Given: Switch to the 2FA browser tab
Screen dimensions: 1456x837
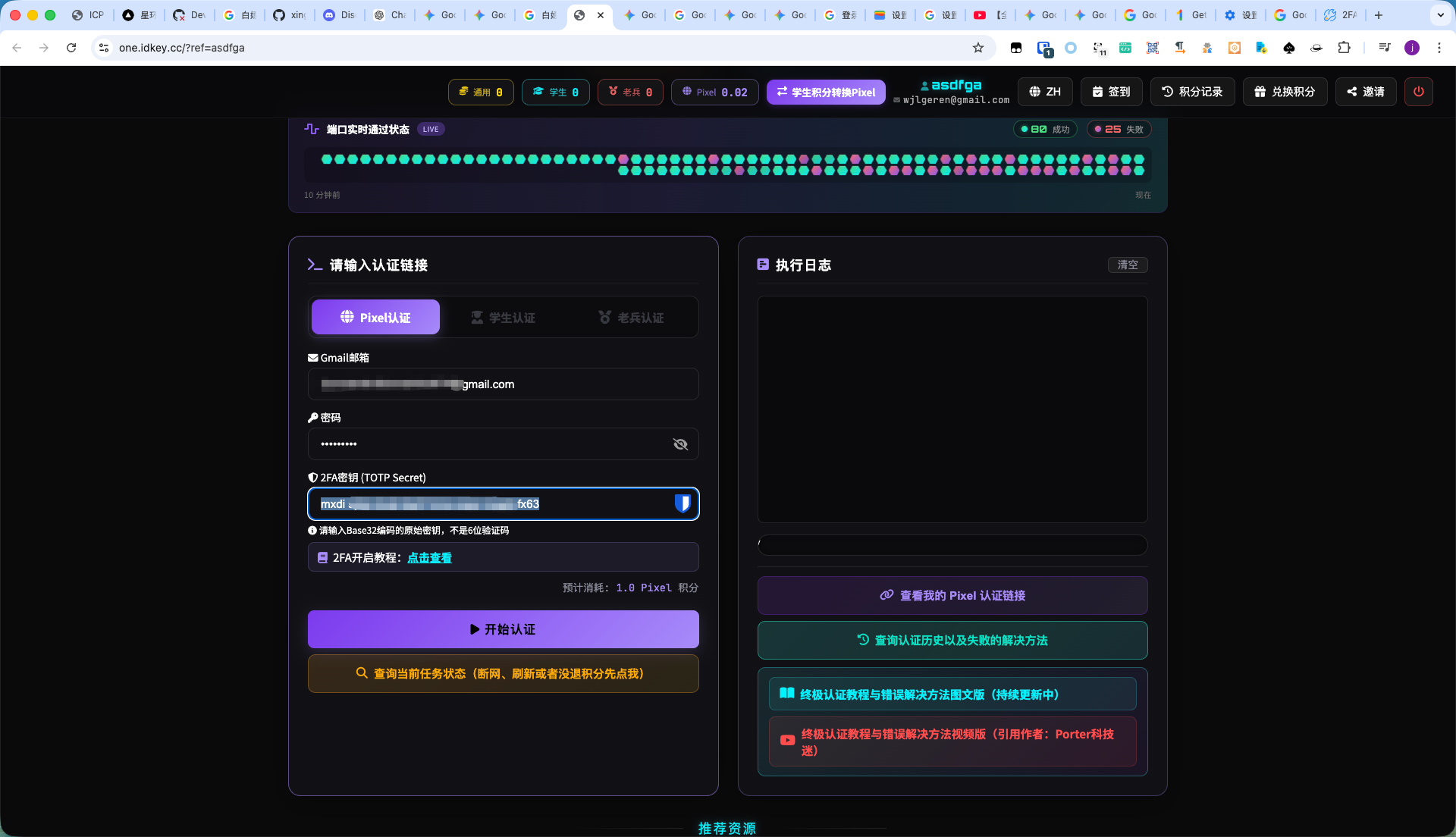Looking at the screenshot, I should pos(1341,15).
